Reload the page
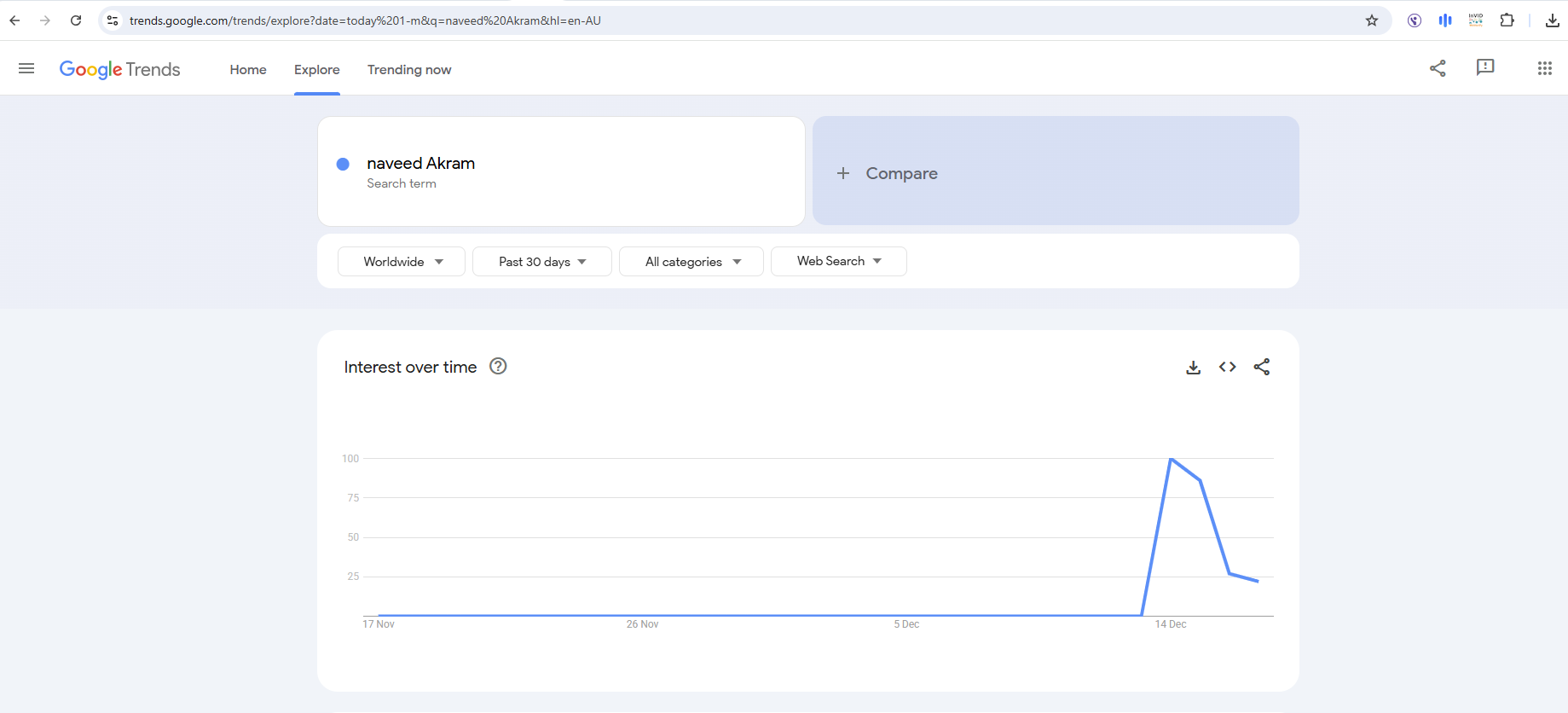This screenshot has width=1568, height=713. click(x=76, y=20)
